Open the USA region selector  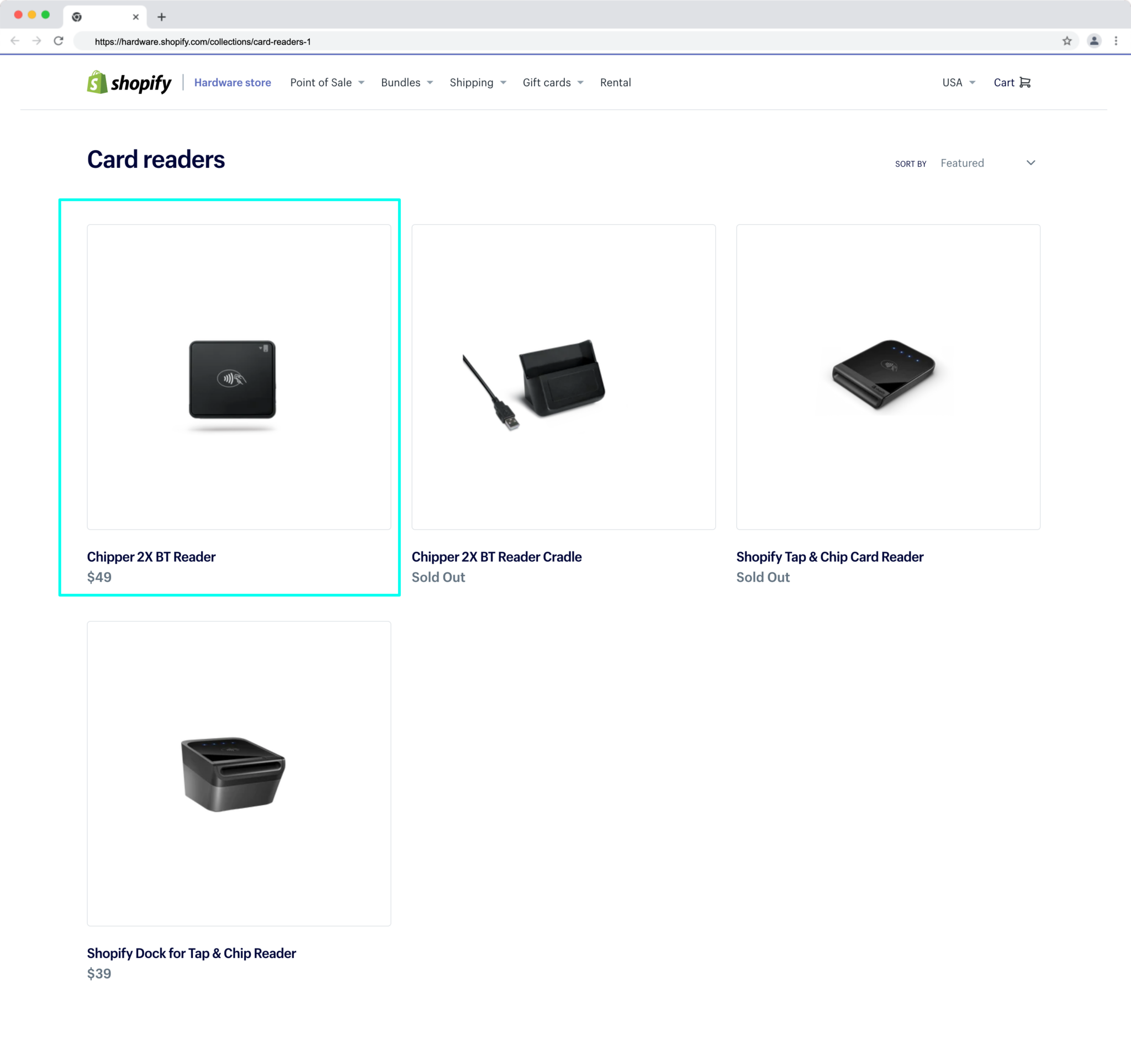pyautogui.click(x=958, y=82)
